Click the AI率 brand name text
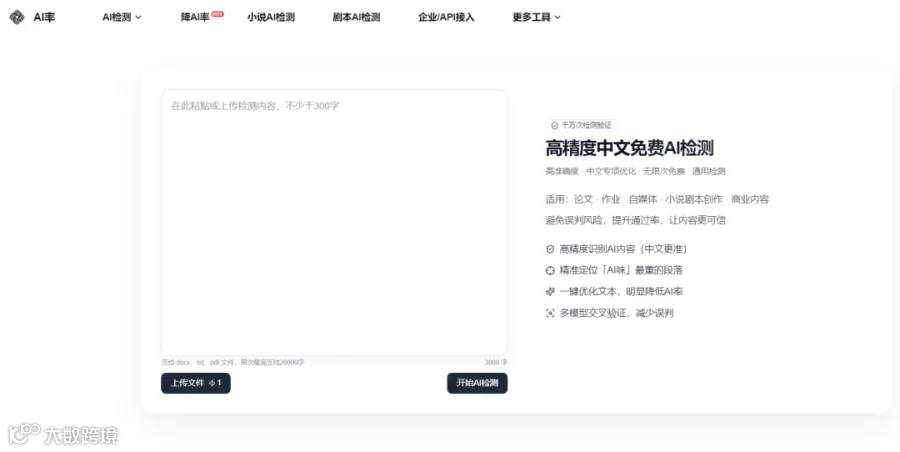Screen dimensions: 900x452 (x=44, y=17)
